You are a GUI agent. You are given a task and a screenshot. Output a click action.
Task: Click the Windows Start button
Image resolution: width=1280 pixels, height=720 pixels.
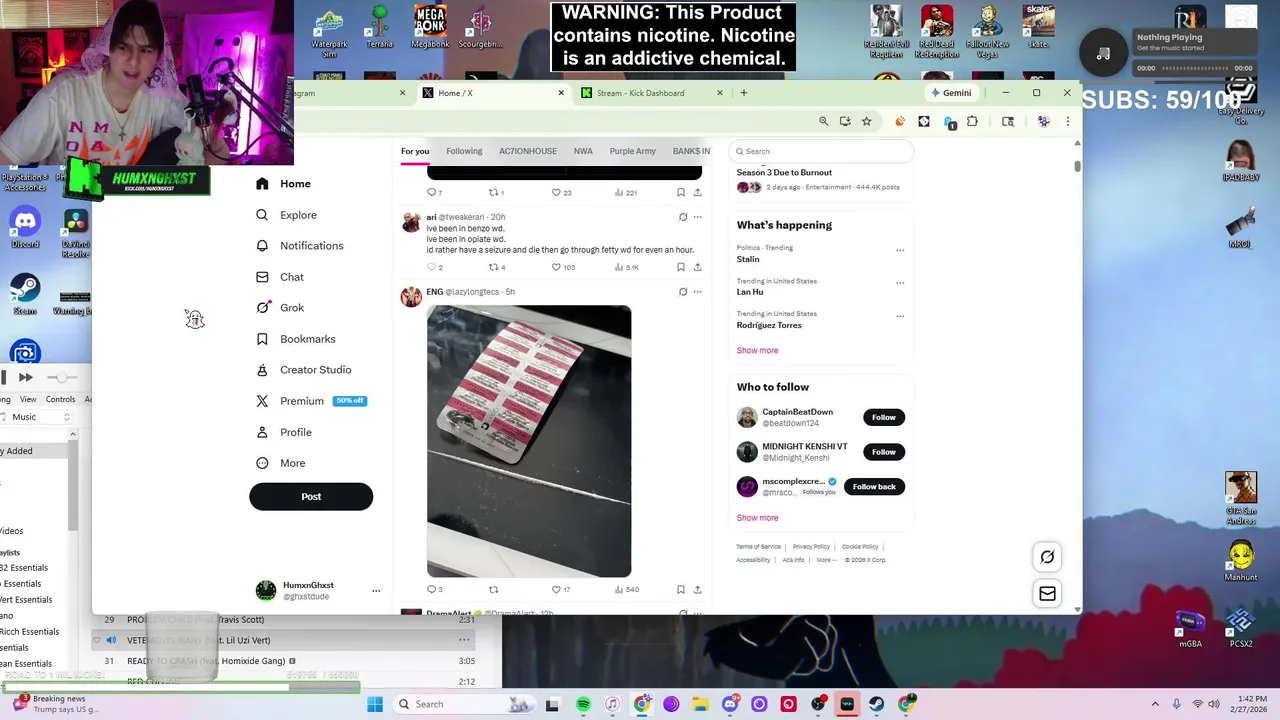(375, 704)
